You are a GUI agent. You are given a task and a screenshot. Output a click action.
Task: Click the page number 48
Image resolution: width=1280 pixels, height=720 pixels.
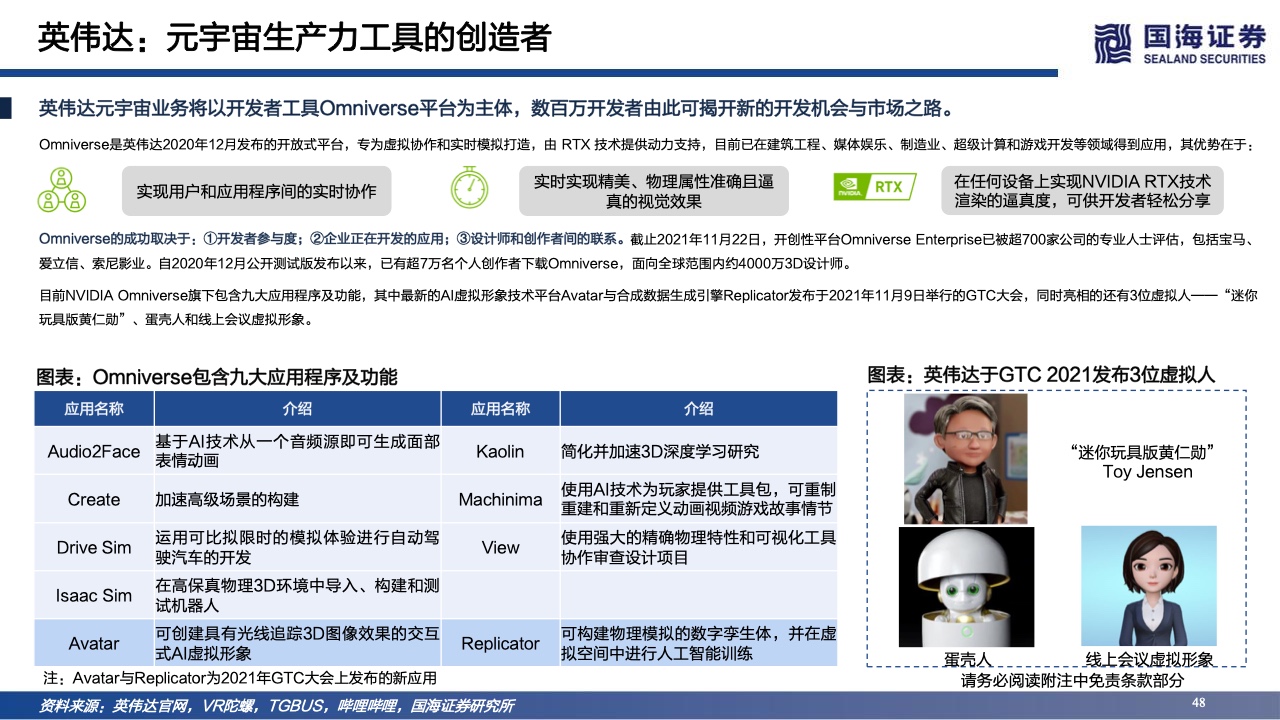[x=1199, y=704]
